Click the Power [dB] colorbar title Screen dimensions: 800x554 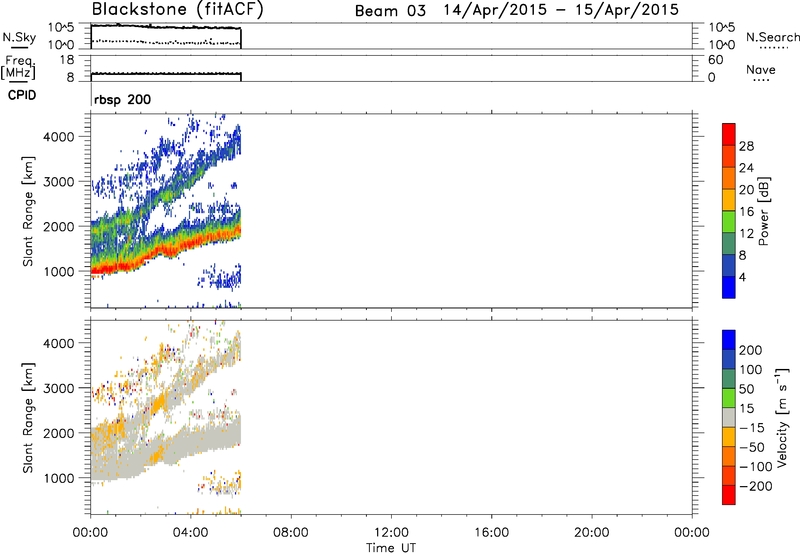pyautogui.click(x=764, y=211)
